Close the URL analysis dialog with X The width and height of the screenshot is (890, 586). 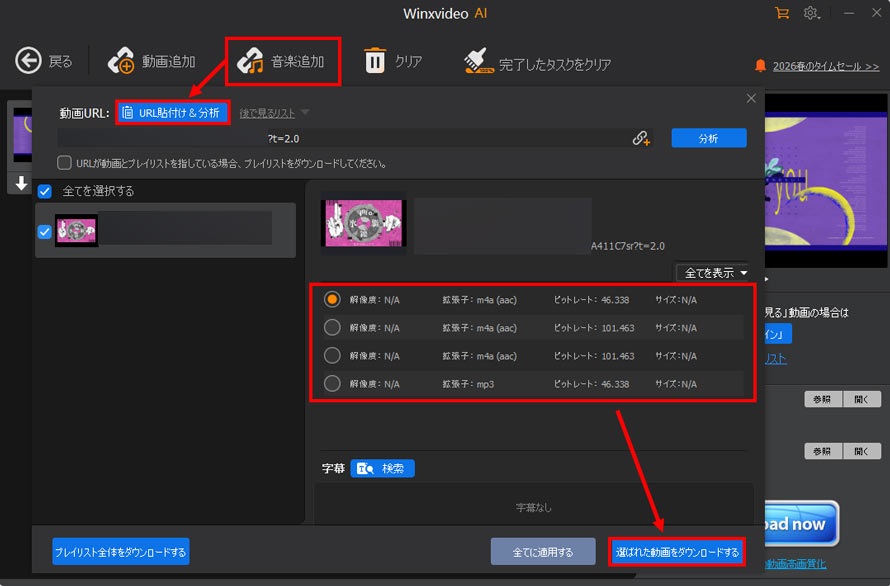751,98
